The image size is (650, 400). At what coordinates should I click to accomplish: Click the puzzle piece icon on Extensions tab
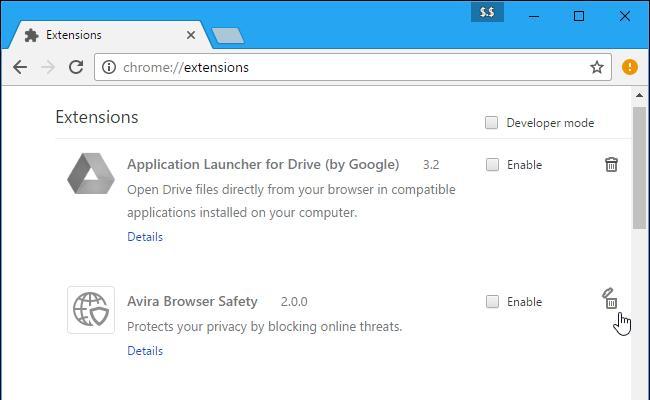(x=32, y=35)
